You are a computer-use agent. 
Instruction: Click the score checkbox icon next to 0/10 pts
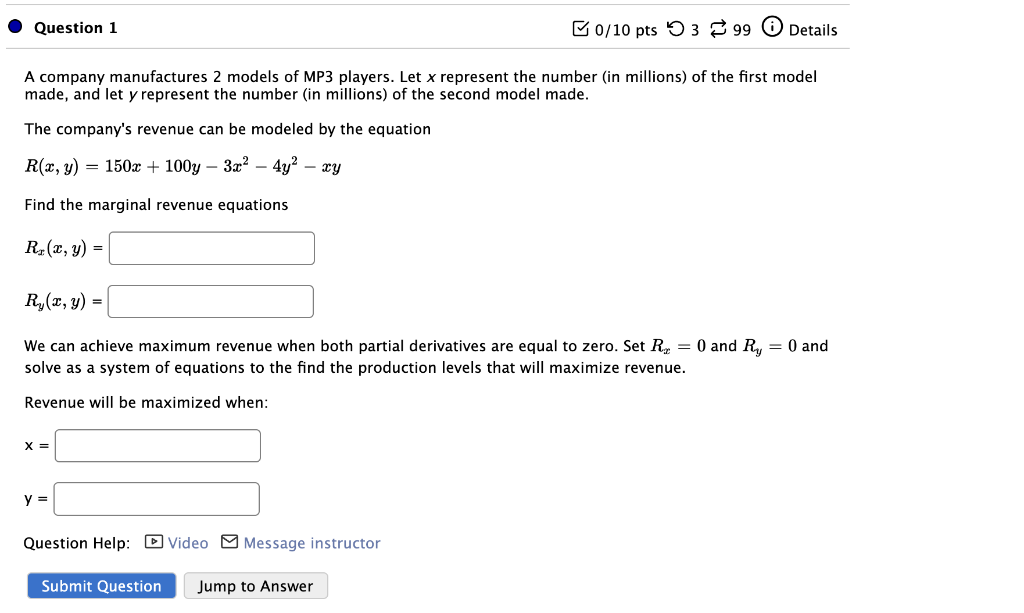tap(581, 29)
